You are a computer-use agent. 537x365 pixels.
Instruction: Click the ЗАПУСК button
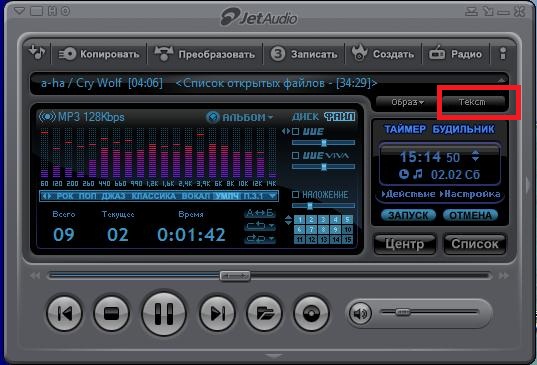tap(409, 215)
